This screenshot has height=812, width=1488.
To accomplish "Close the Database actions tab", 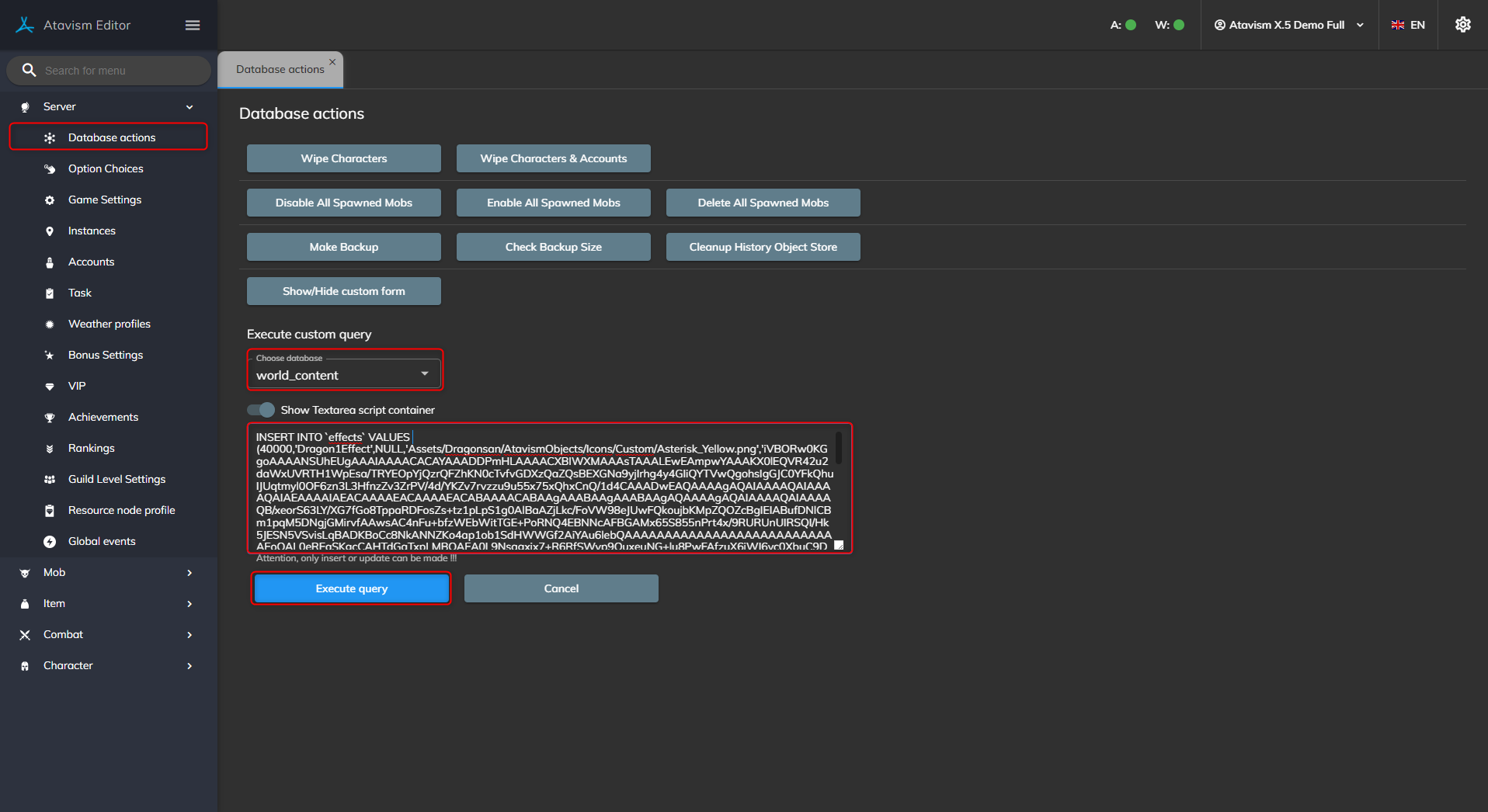I will pyautogui.click(x=332, y=62).
